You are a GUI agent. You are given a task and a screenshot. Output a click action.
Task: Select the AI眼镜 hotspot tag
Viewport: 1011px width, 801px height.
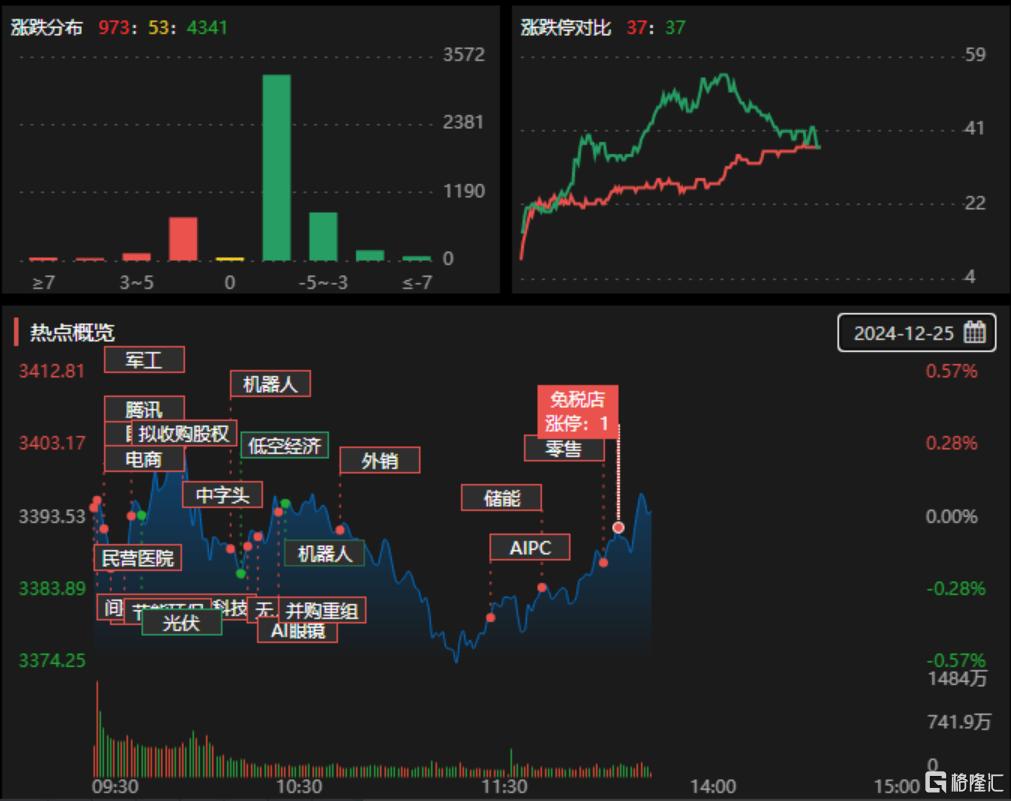297,629
